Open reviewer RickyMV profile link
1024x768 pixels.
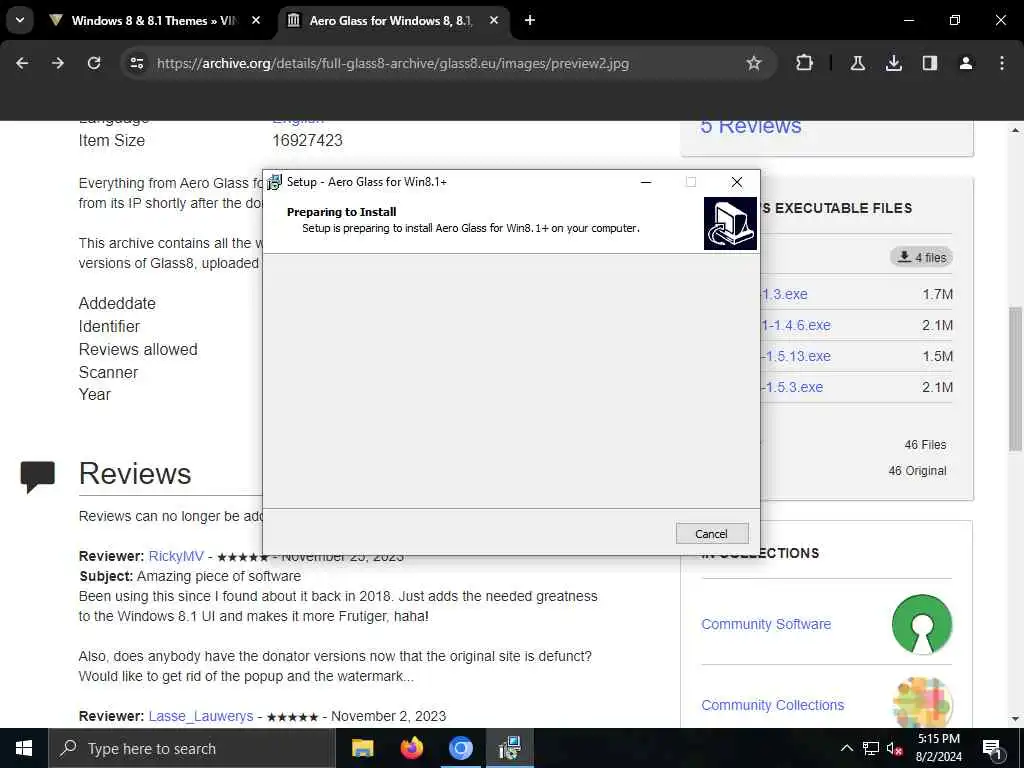pyautogui.click(x=176, y=556)
